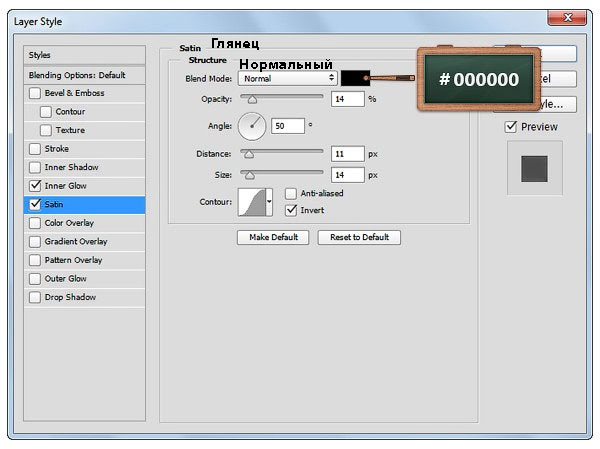Toggle the Preview checkbox
The image size is (600, 449).
511,127
